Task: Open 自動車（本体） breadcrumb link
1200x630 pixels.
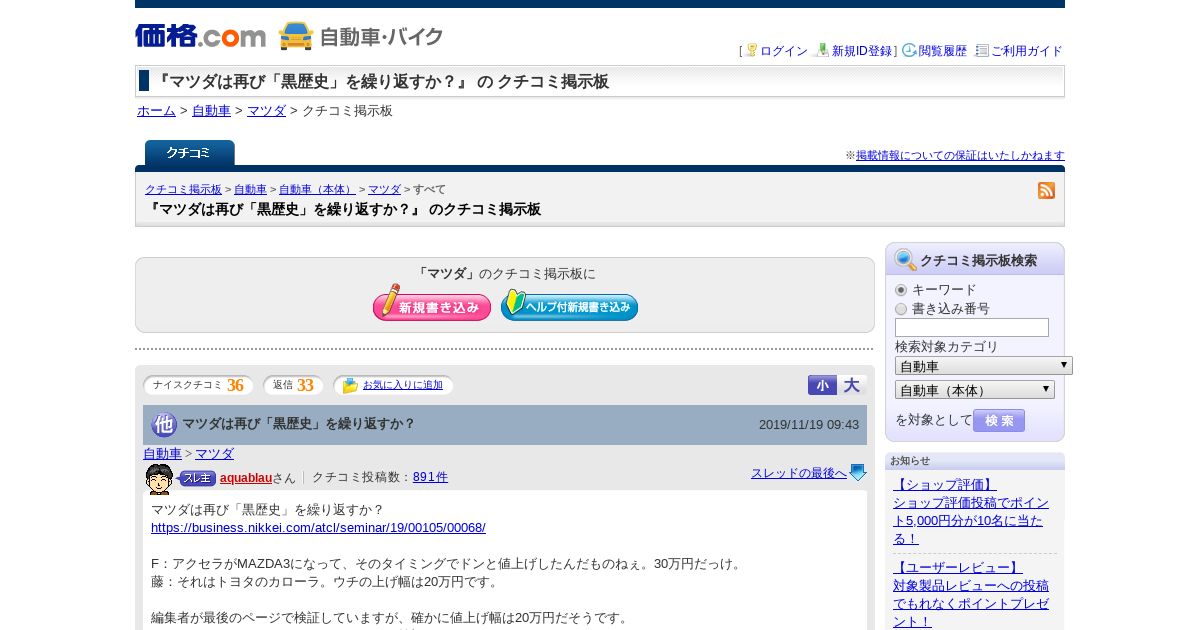Action: [x=317, y=189]
